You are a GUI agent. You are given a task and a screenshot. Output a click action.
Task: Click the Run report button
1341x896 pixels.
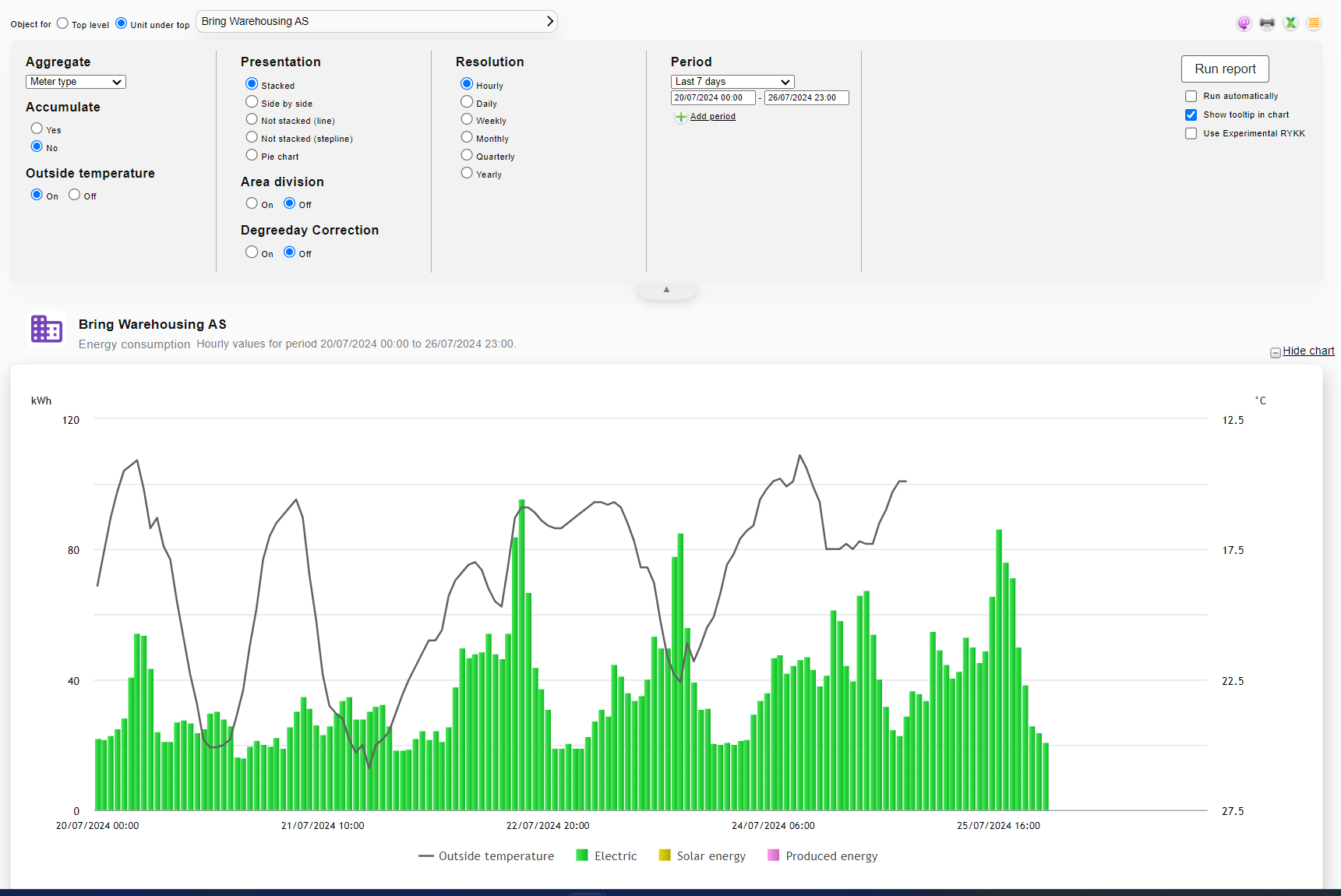pos(1225,69)
